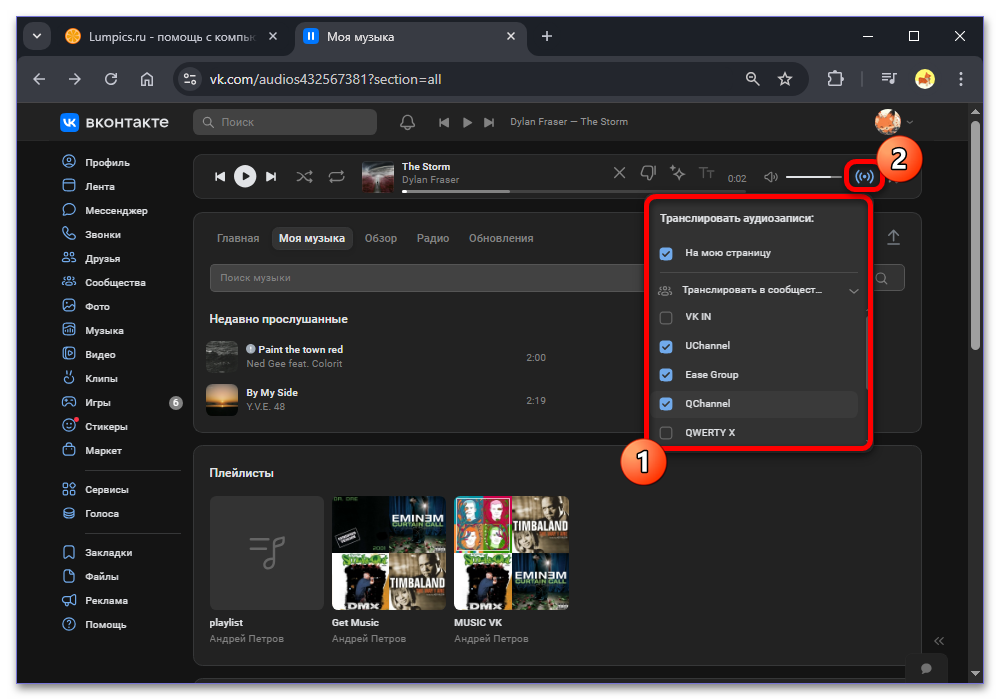Screen dimensions: 1000x700
Task: Switch to Радио tab
Action: click(433, 238)
